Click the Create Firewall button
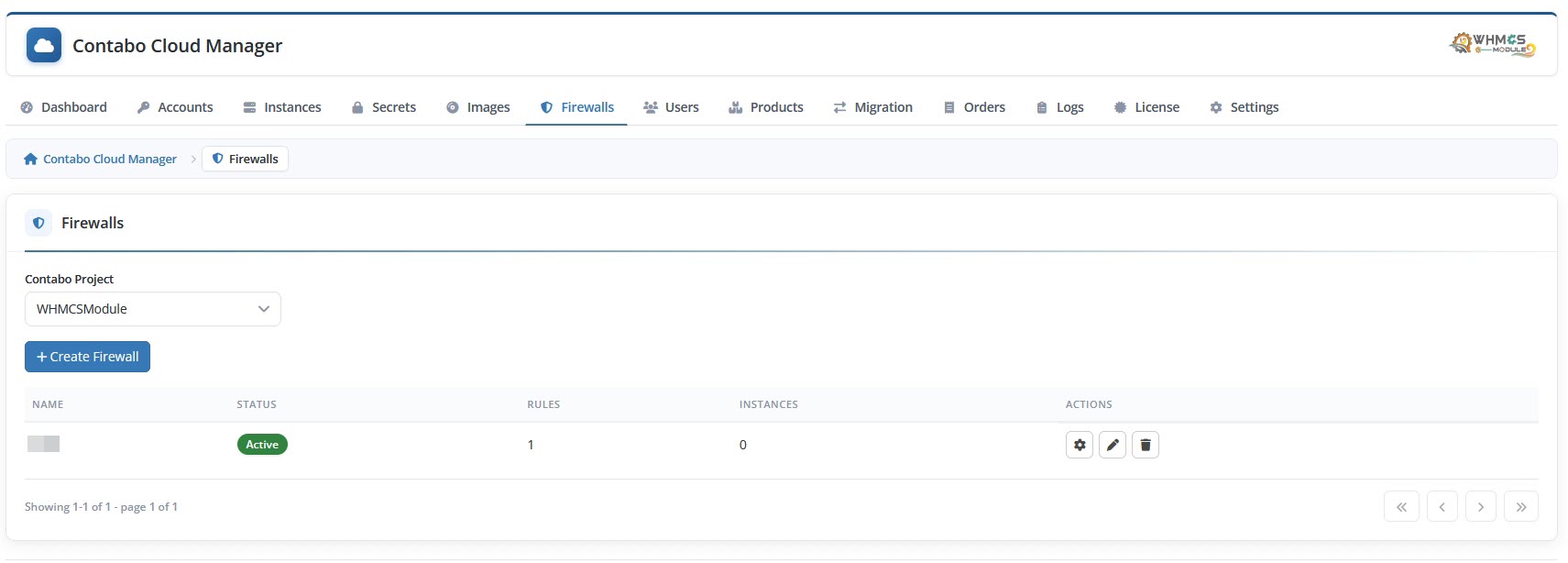1568x563 pixels. tap(87, 357)
